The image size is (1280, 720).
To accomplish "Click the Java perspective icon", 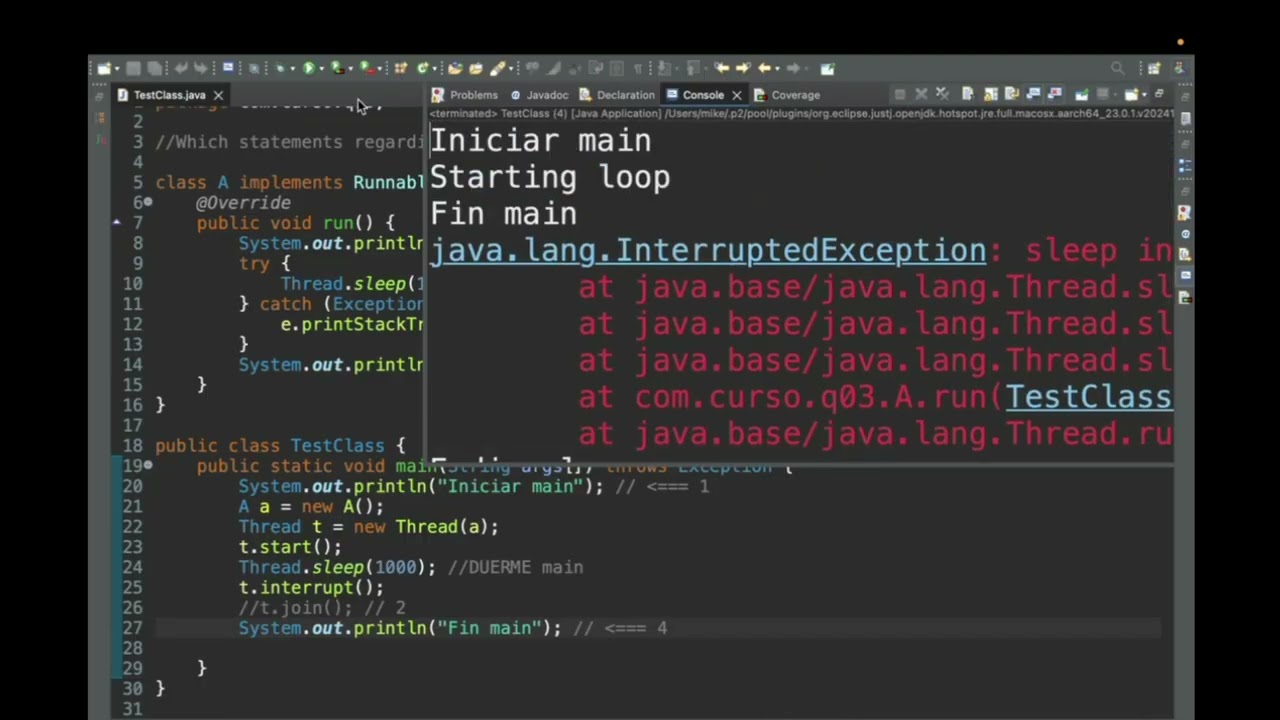I will click(1179, 69).
